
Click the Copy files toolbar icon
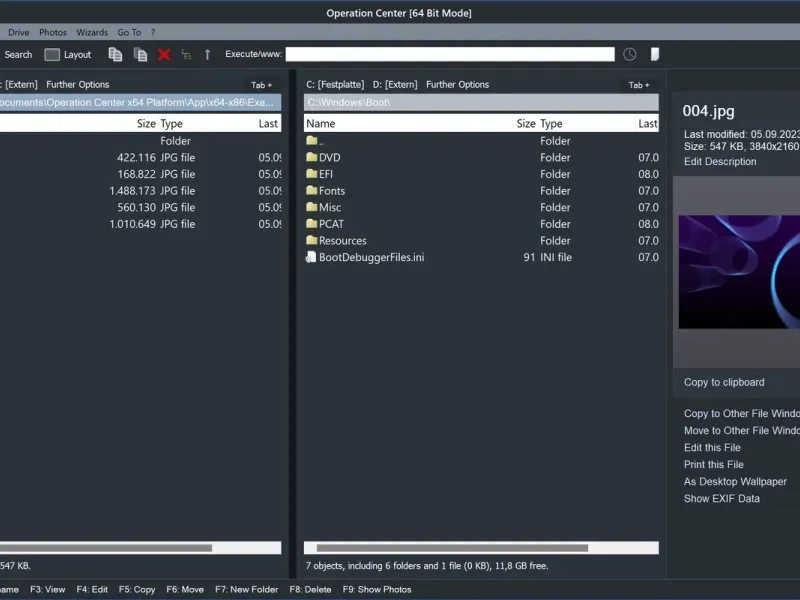point(115,54)
